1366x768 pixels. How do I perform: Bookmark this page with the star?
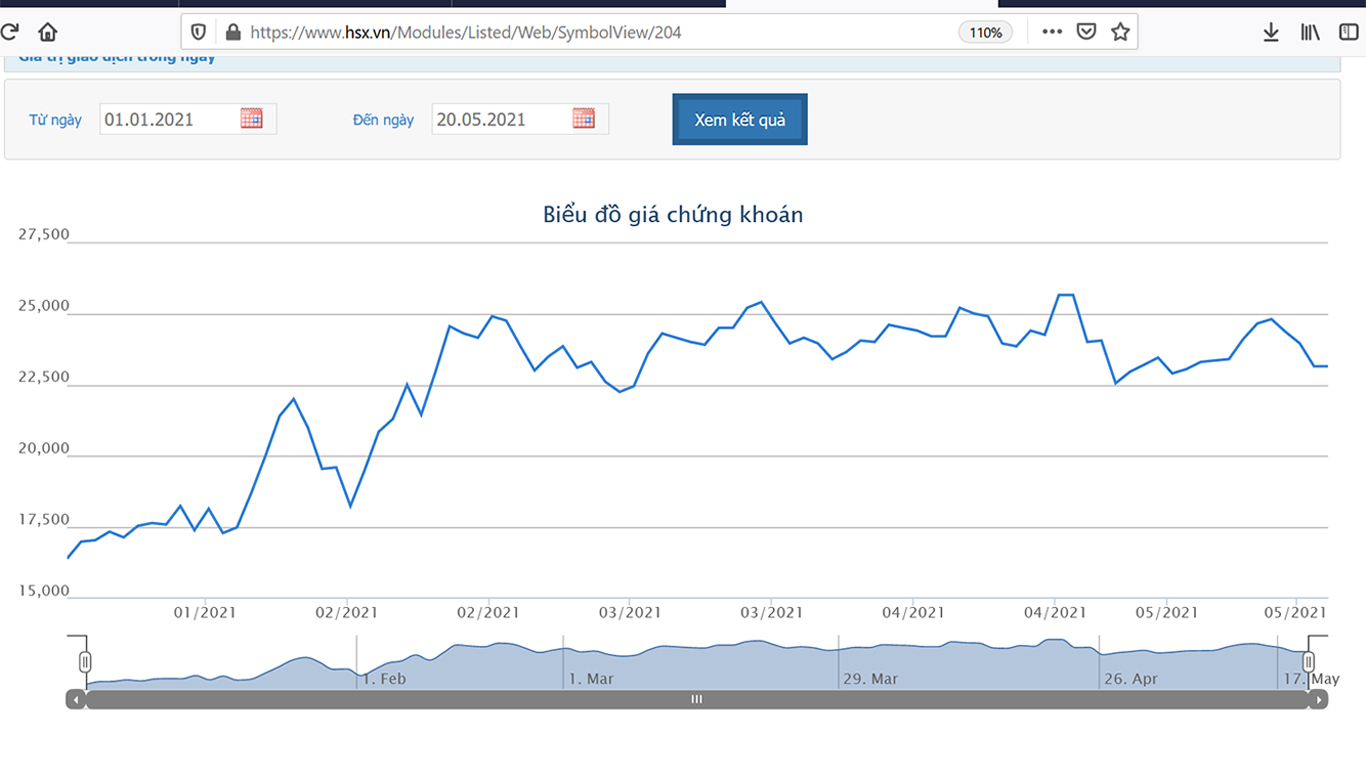[x=1120, y=32]
